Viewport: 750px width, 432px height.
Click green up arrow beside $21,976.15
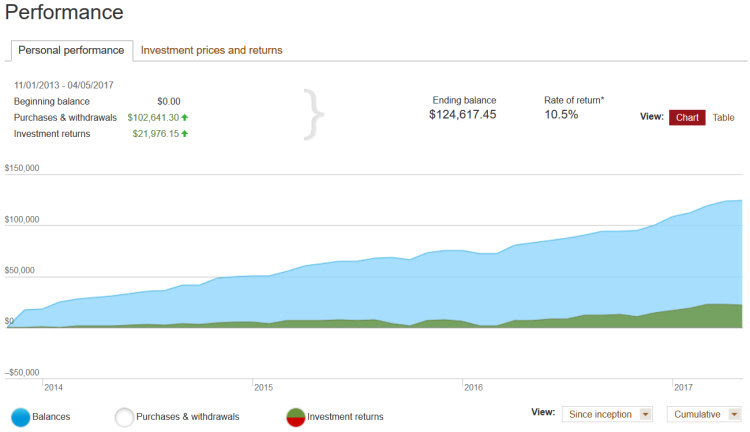(x=185, y=133)
